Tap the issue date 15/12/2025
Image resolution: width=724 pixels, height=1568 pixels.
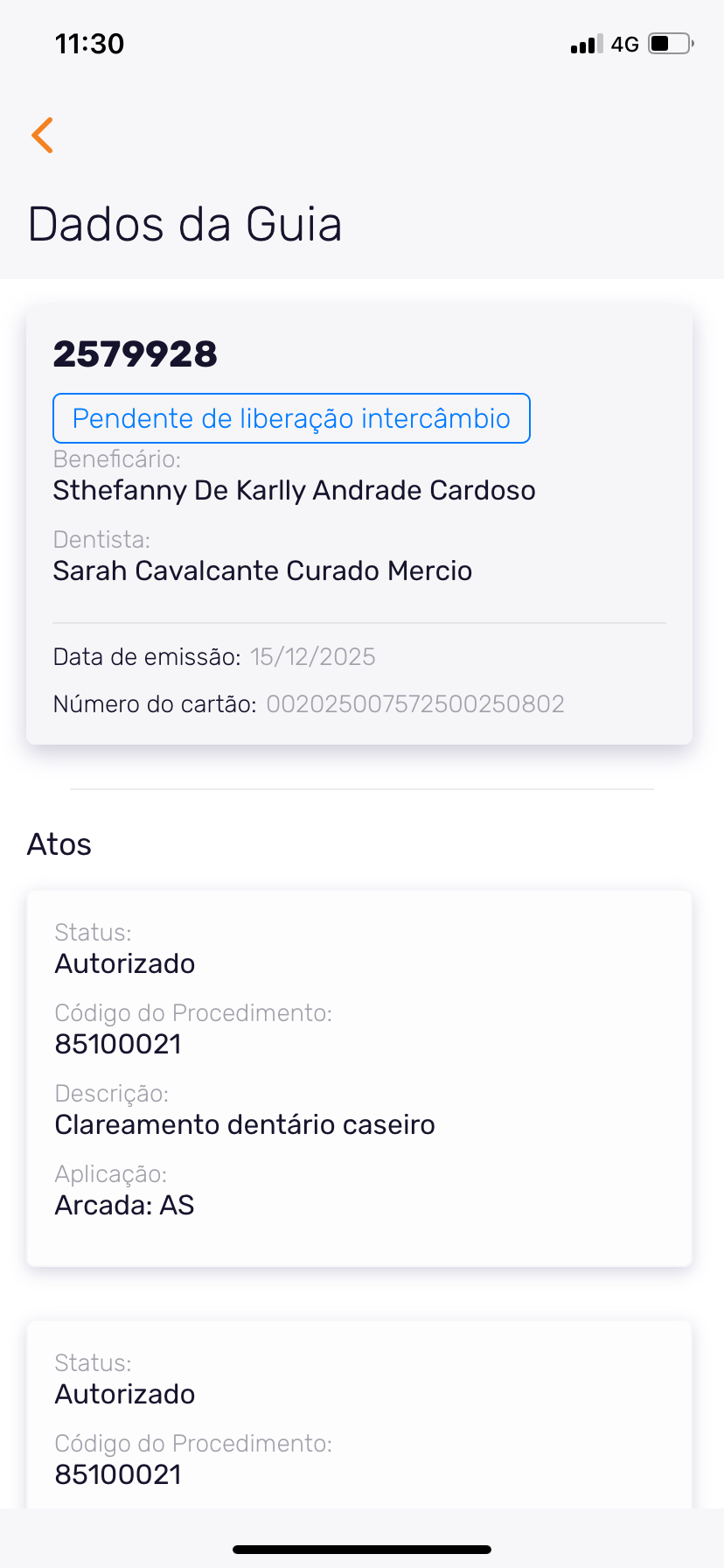tap(312, 657)
